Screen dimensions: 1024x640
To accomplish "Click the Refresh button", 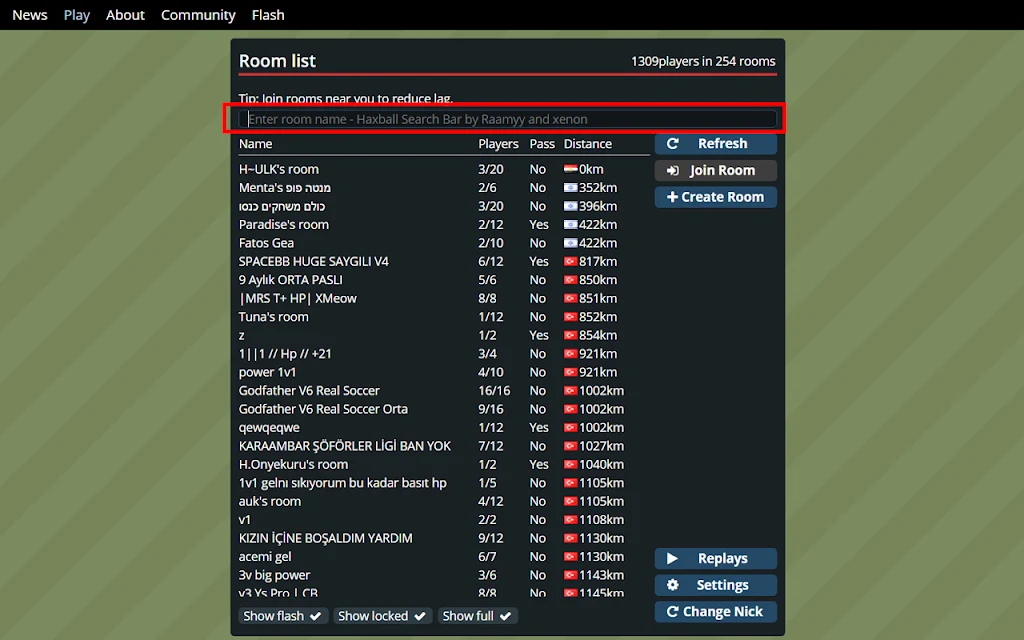I will tap(716, 144).
